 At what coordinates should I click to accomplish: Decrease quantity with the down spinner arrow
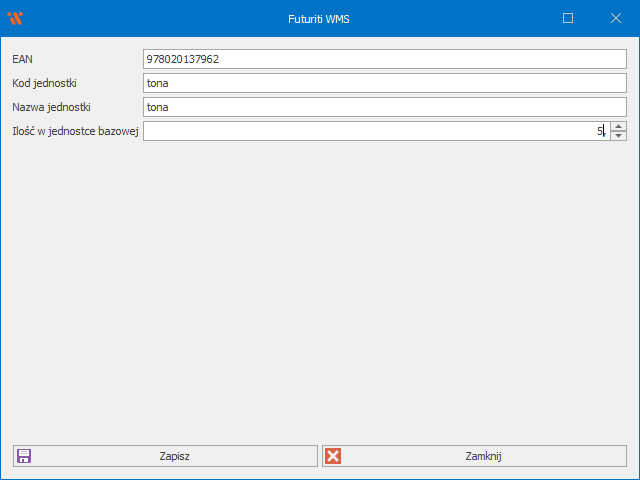618,136
